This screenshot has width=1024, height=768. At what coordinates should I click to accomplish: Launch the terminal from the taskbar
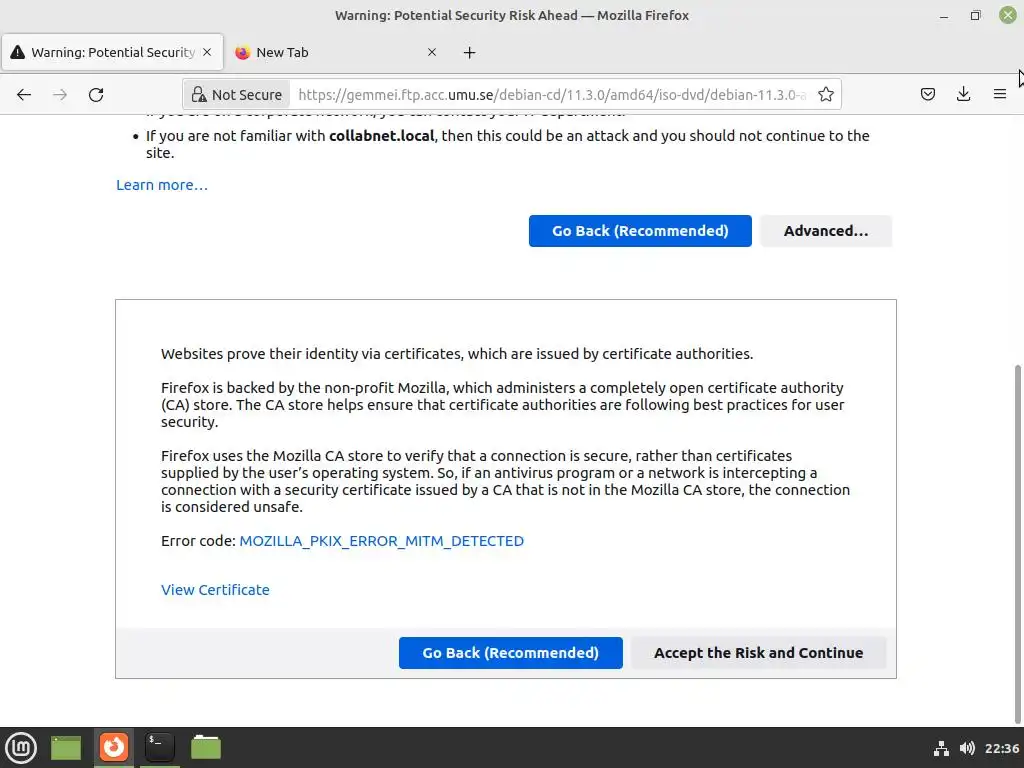[x=159, y=747]
